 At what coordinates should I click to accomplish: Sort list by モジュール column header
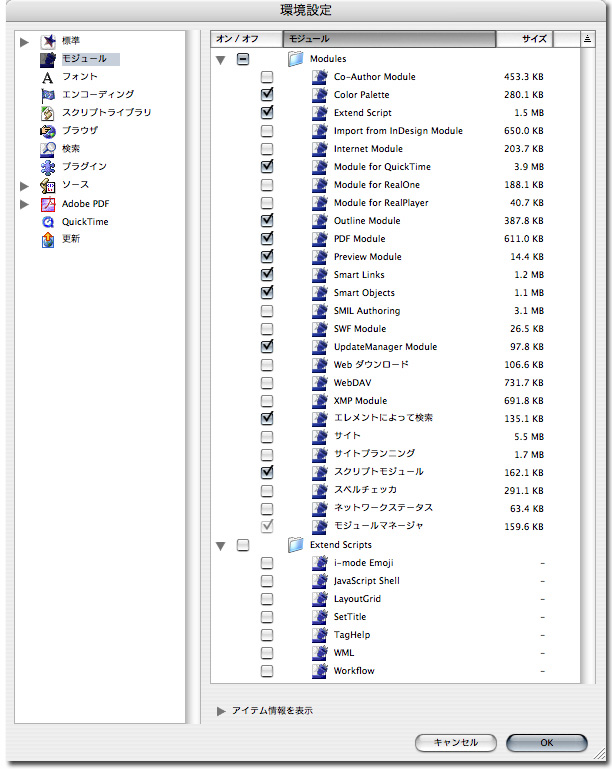(388, 39)
